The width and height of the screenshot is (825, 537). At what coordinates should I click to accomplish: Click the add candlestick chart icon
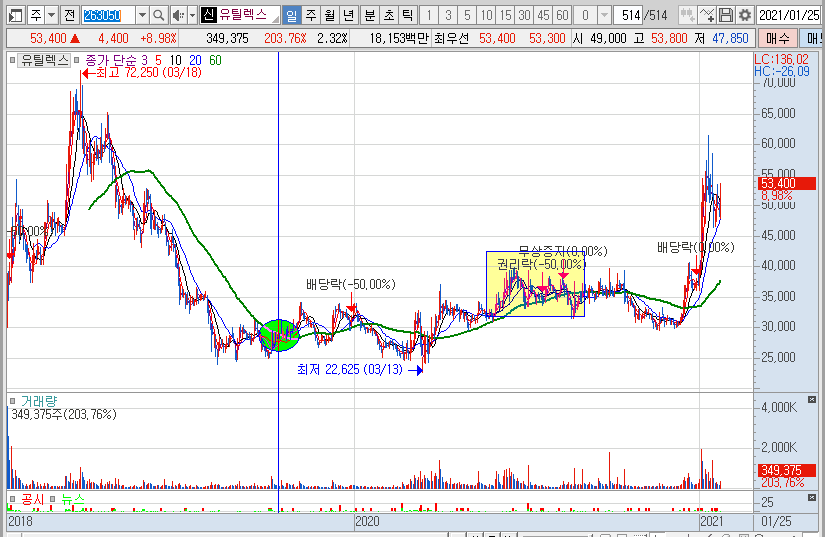tap(687, 15)
